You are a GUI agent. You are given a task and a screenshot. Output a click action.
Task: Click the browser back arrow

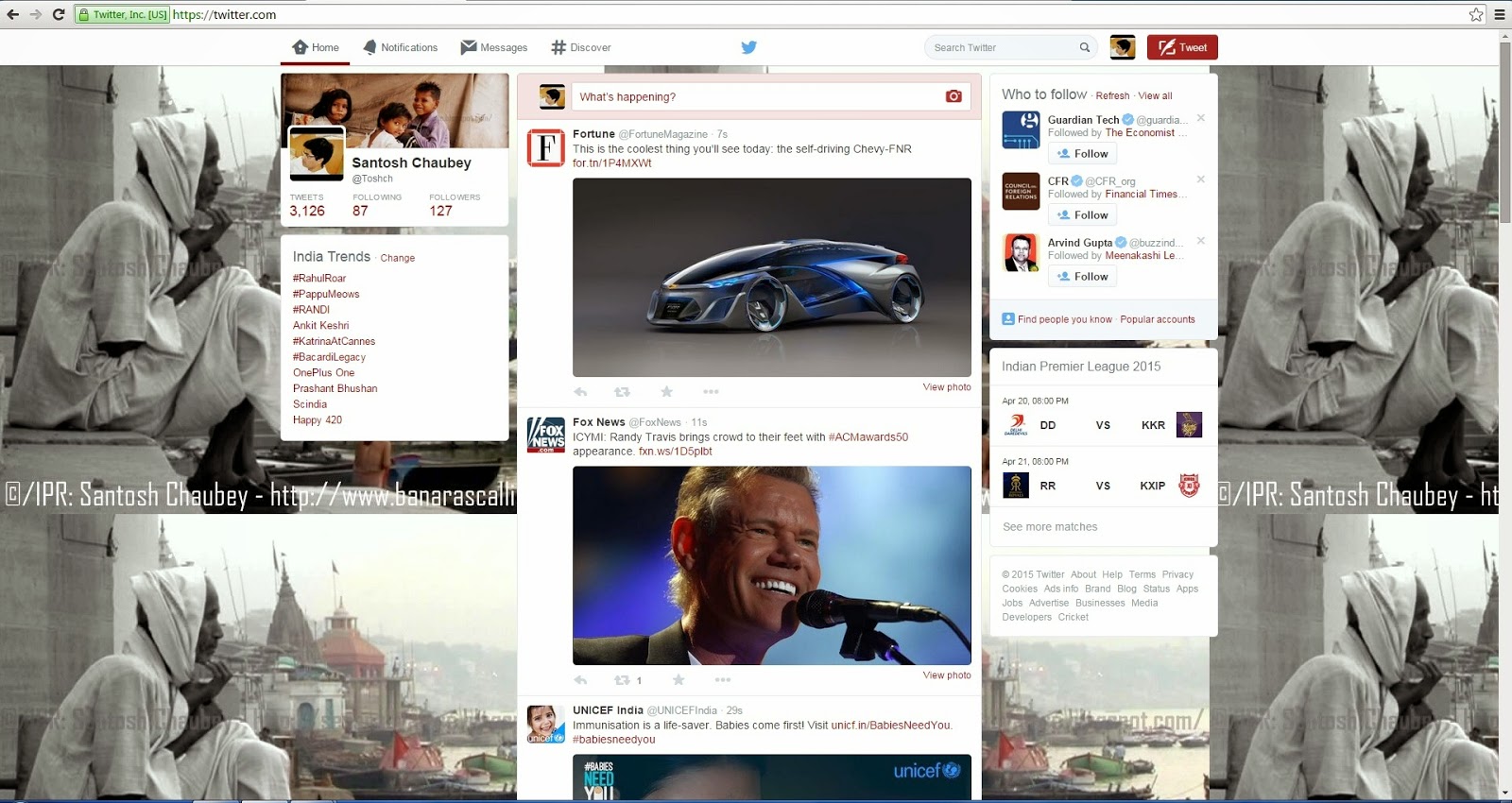point(13,14)
